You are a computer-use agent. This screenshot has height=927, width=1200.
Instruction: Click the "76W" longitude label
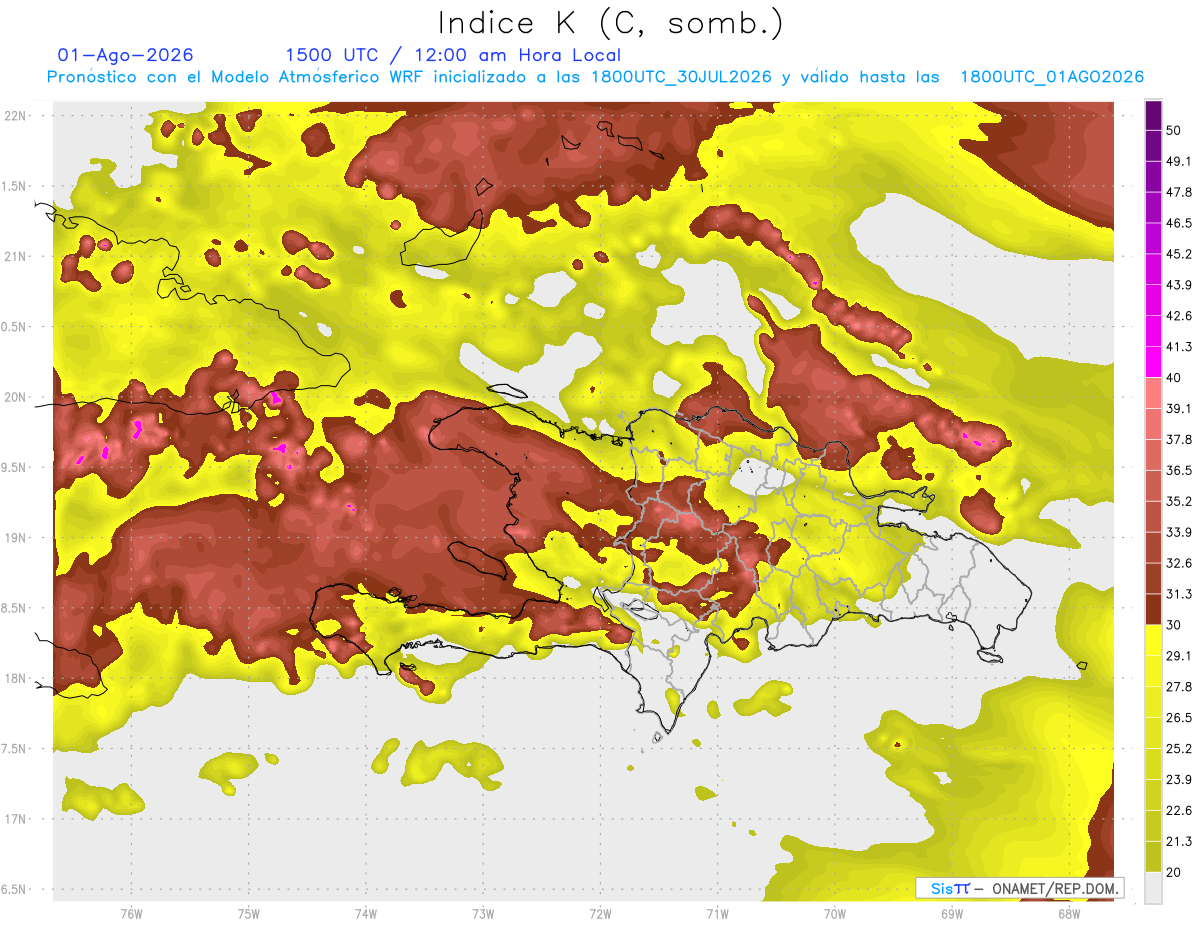(x=131, y=914)
